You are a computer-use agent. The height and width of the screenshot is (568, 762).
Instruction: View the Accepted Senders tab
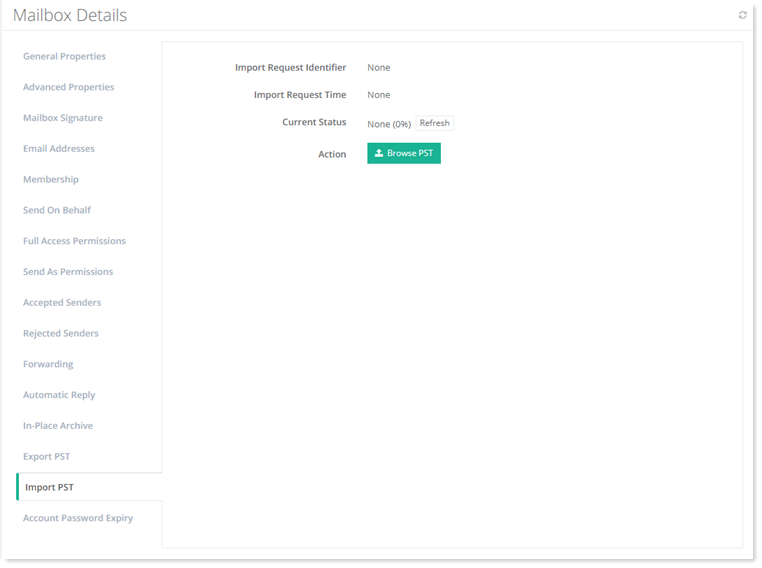(62, 303)
